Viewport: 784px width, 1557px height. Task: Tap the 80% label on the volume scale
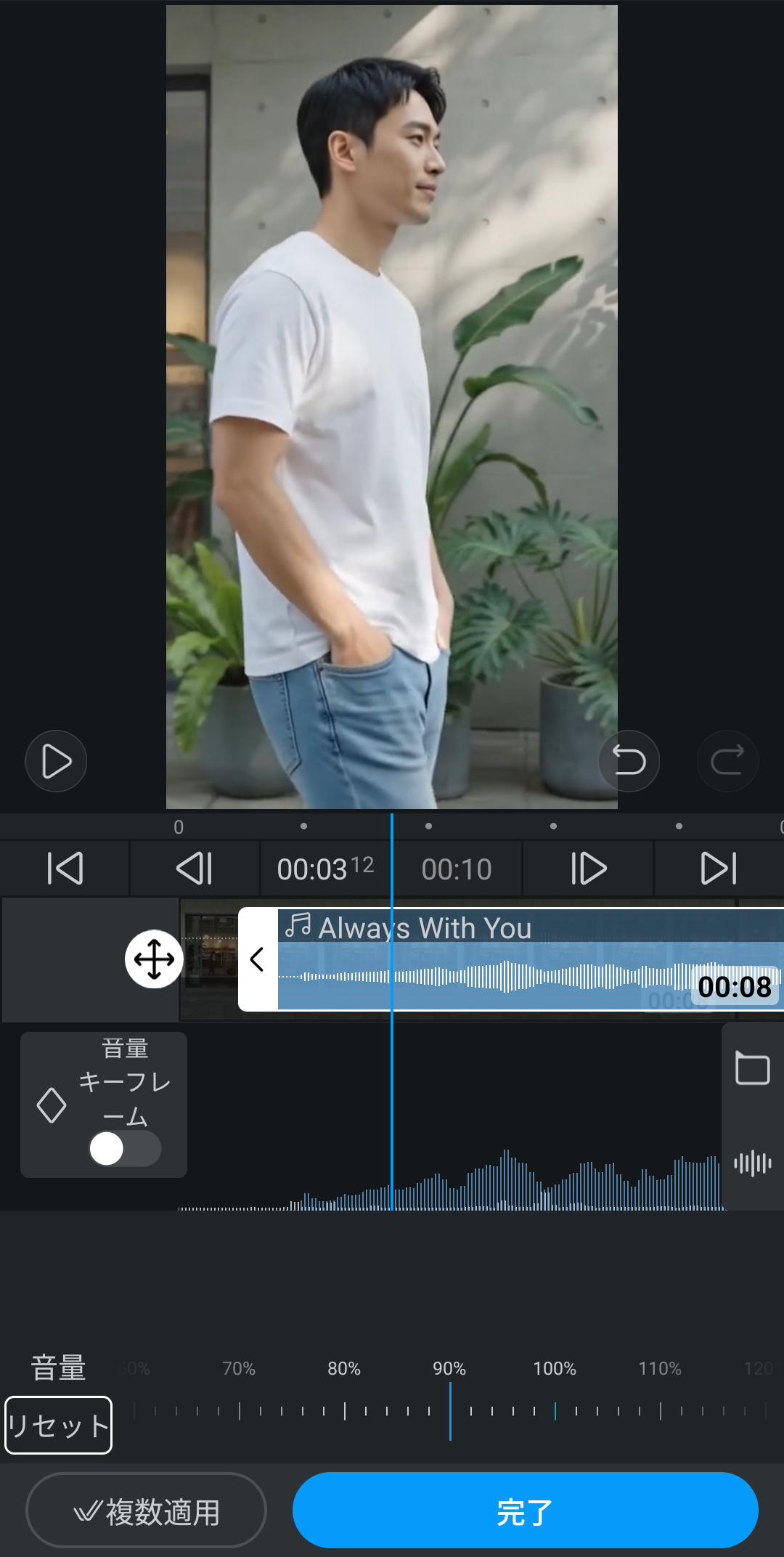344,1368
